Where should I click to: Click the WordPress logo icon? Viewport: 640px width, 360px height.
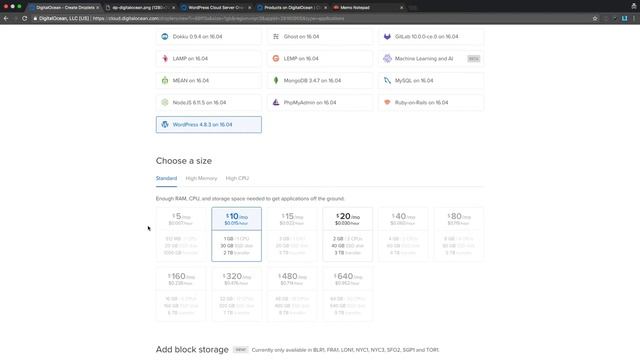tap(164, 124)
